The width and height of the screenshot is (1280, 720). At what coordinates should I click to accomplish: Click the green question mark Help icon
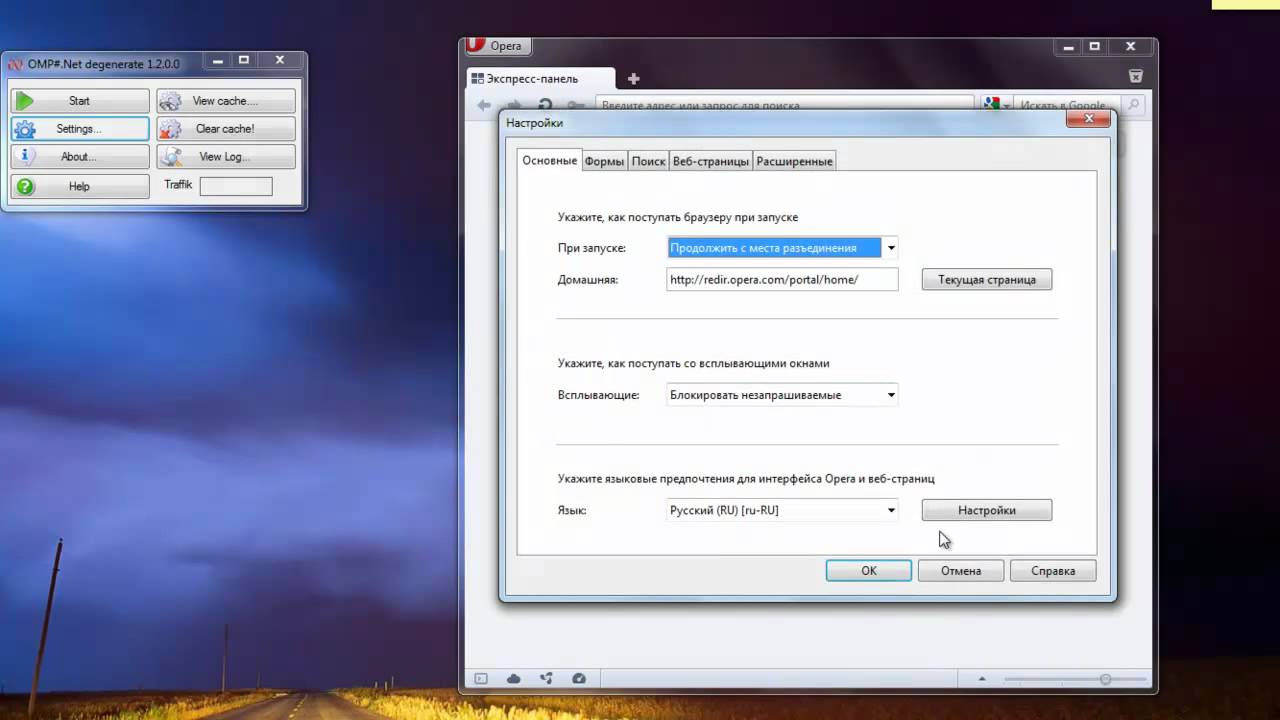click(25, 186)
